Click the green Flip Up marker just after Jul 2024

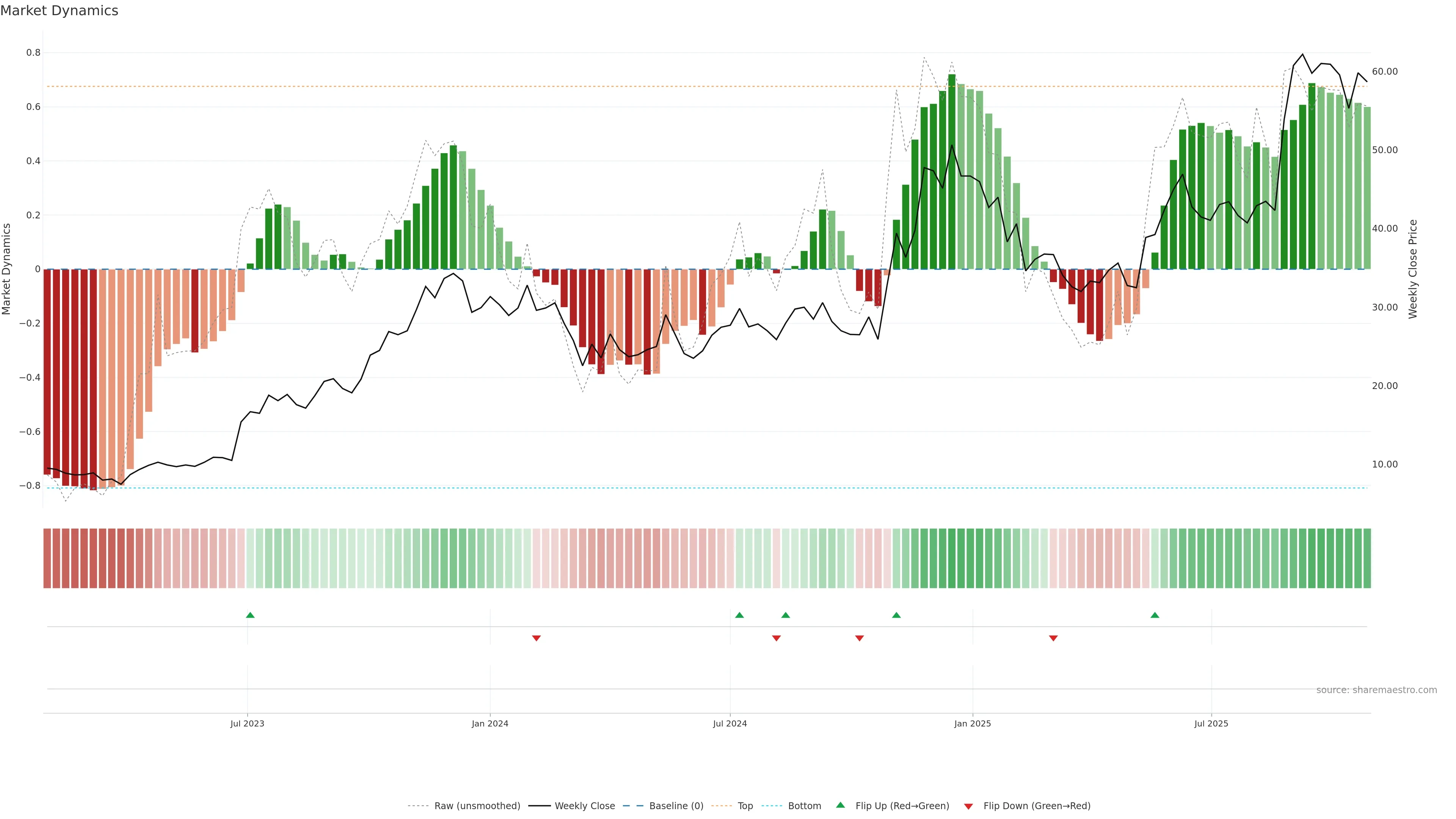(x=739, y=615)
